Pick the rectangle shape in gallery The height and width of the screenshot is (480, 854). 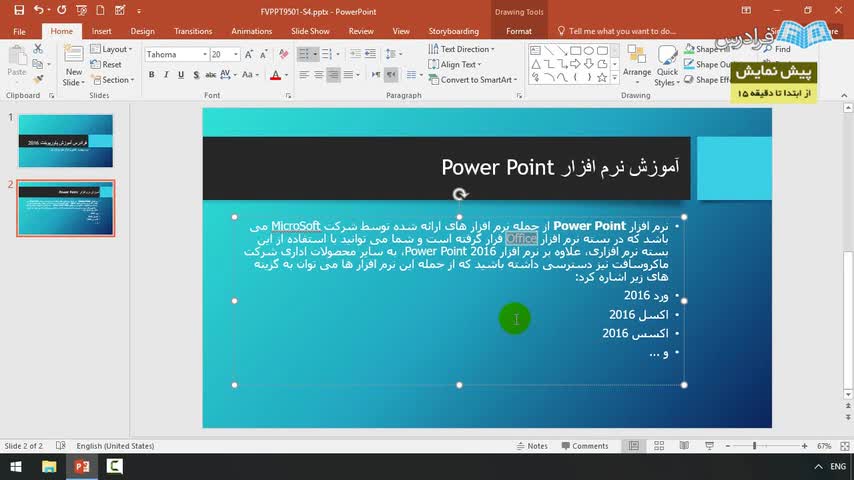[x=575, y=51]
